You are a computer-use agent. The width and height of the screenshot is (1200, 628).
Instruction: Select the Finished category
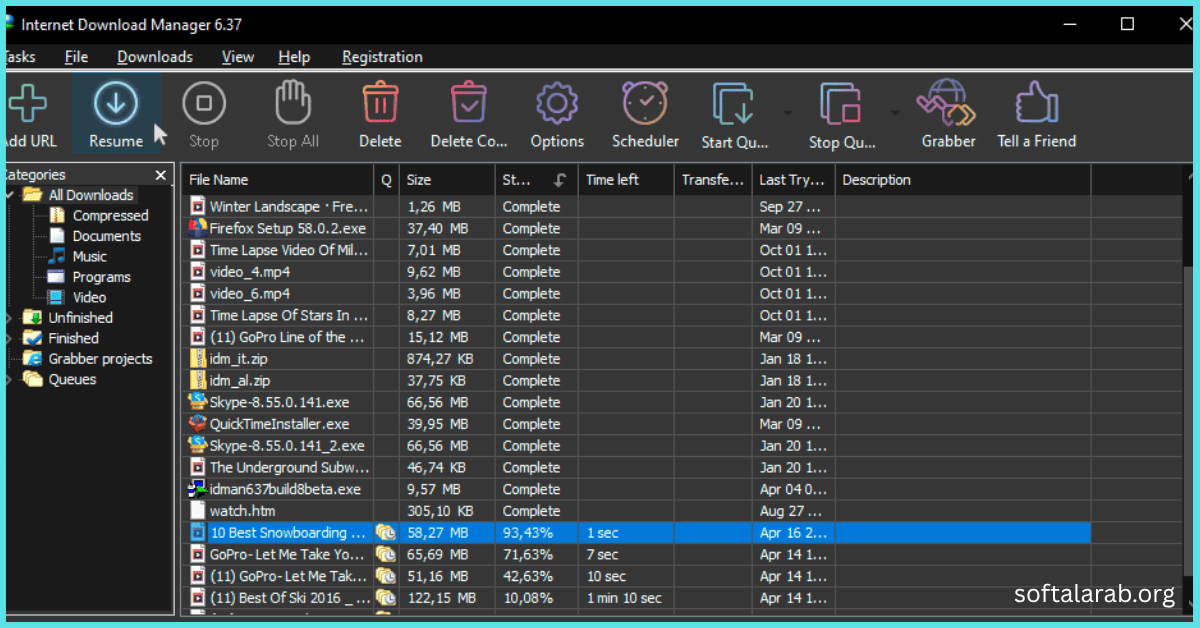tap(73, 338)
